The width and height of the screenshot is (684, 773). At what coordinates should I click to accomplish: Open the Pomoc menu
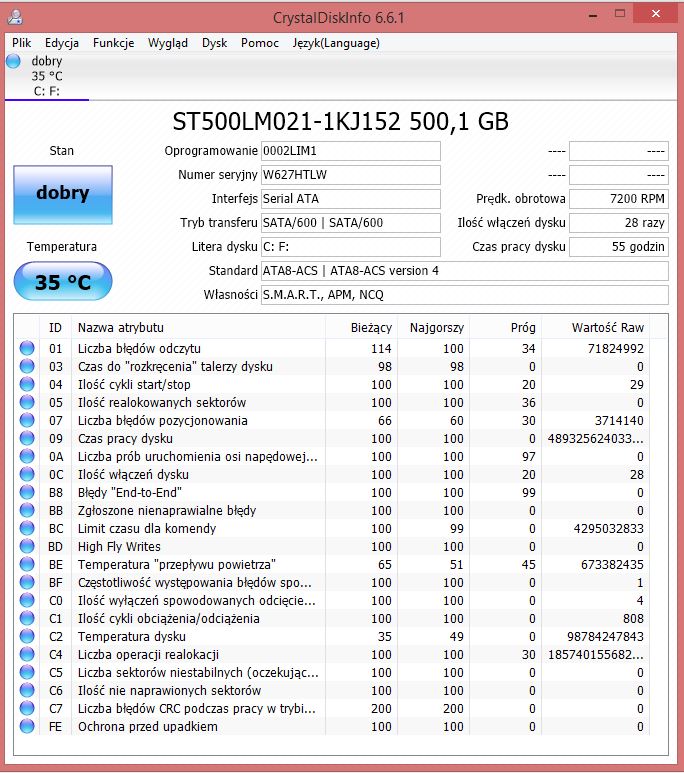click(x=260, y=43)
